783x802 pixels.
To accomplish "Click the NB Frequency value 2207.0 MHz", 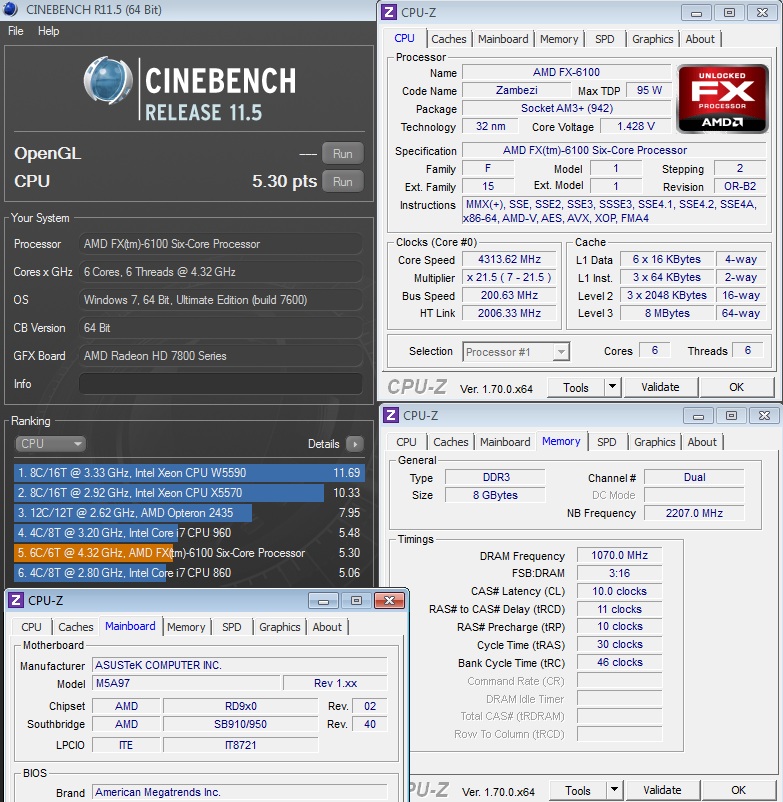I will click(694, 513).
